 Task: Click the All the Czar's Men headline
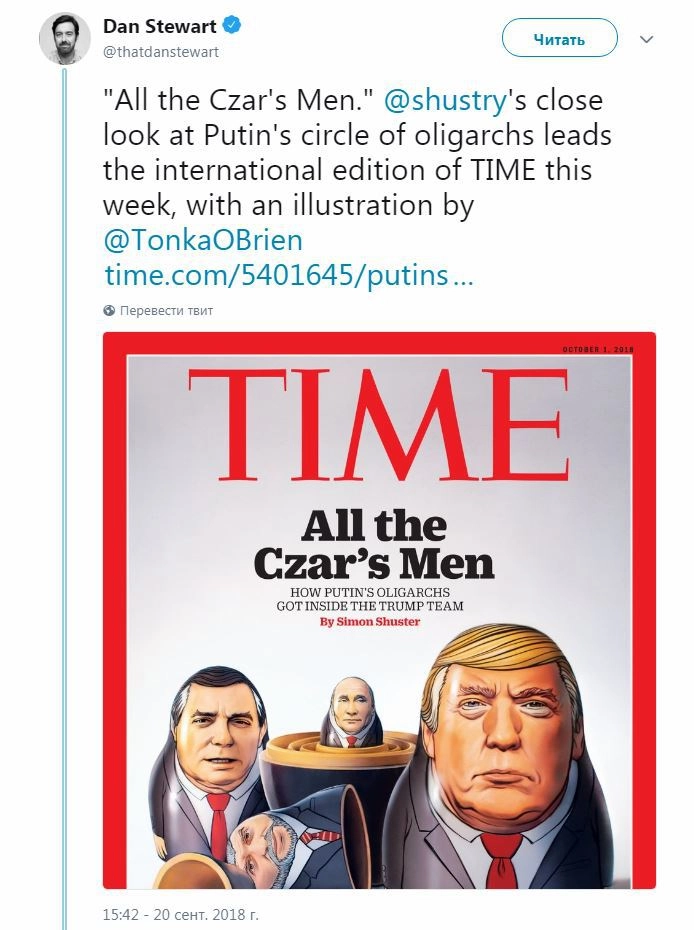[374, 545]
